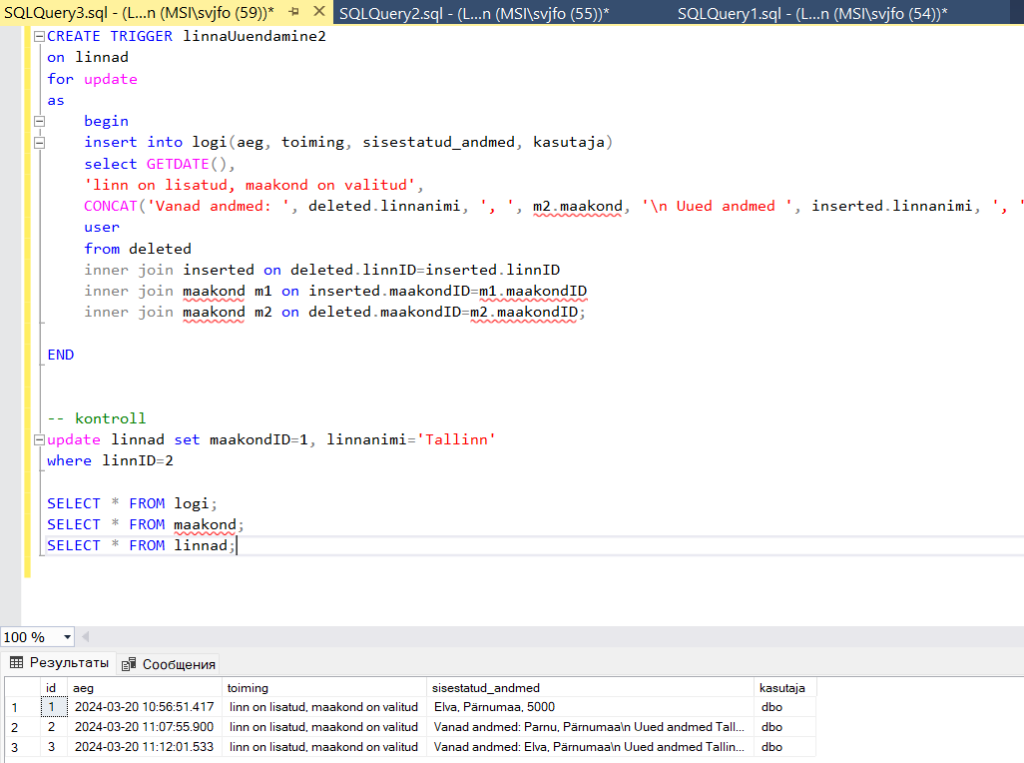
Task: Switch to the SQLQuery2.sql tab
Action: (x=473, y=13)
